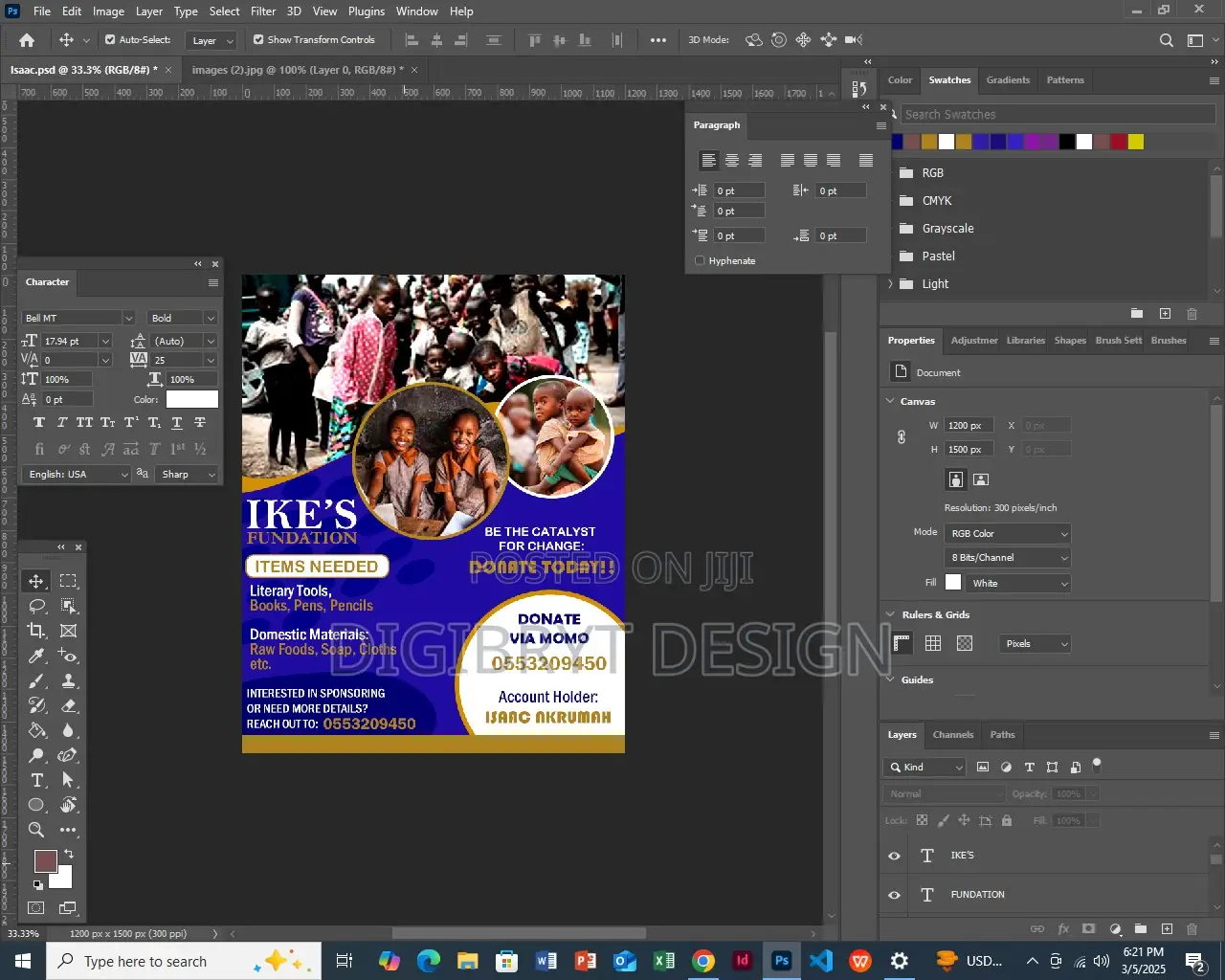Image resolution: width=1225 pixels, height=980 pixels.
Task: Select the Art History Brush tool
Action: pos(36,705)
